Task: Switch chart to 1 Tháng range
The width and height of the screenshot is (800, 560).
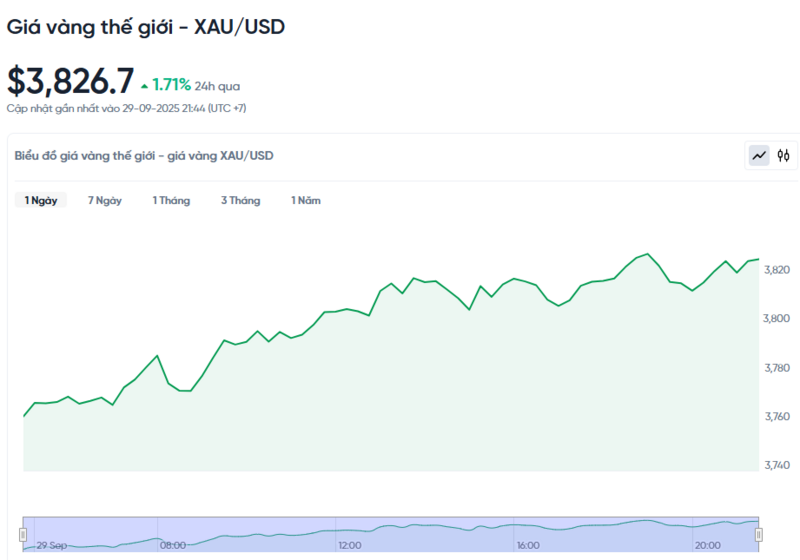Action: pos(171,200)
